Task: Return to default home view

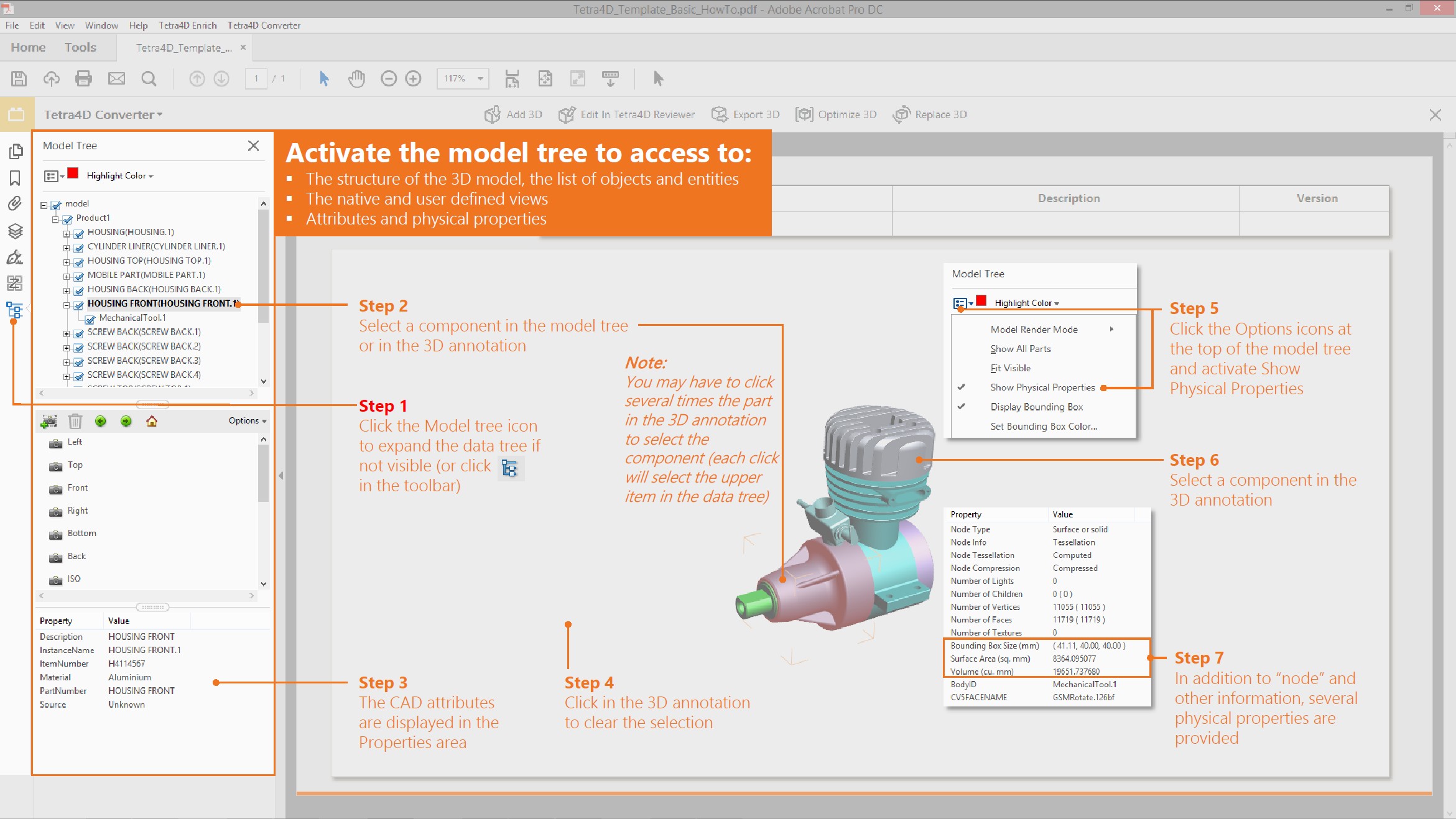Action: click(x=152, y=422)
